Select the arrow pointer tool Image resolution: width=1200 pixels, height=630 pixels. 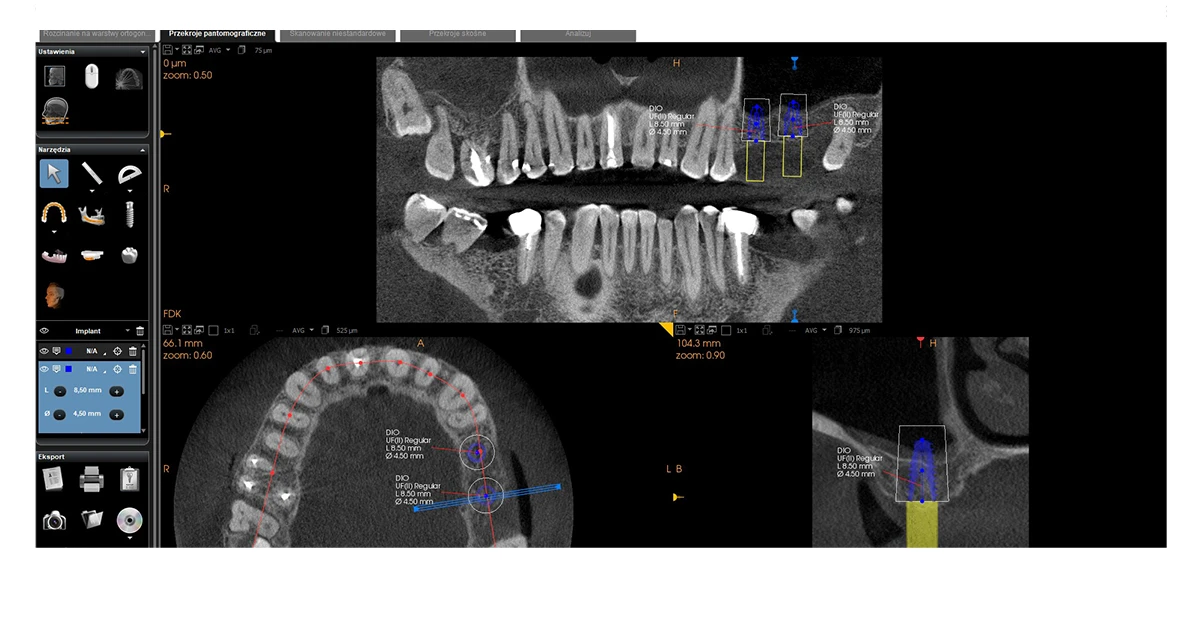54,173
